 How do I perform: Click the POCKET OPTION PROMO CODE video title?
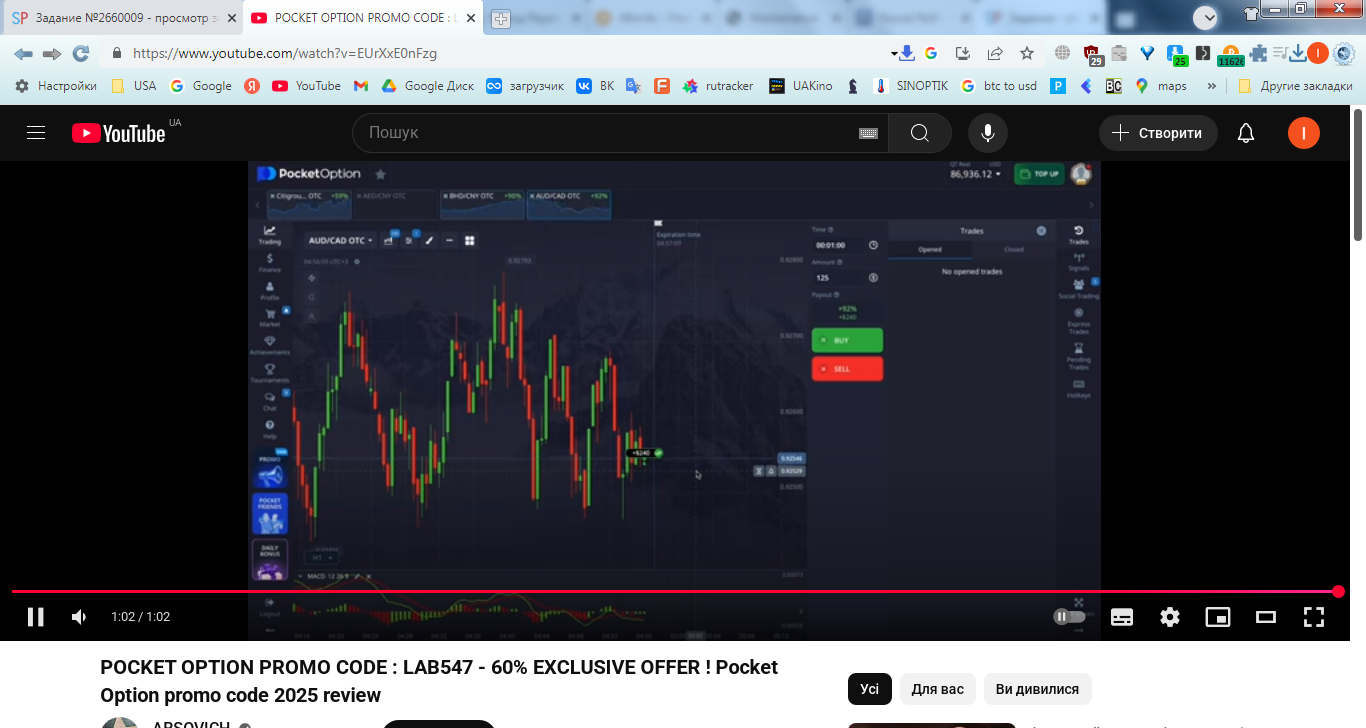pos(439,681)
